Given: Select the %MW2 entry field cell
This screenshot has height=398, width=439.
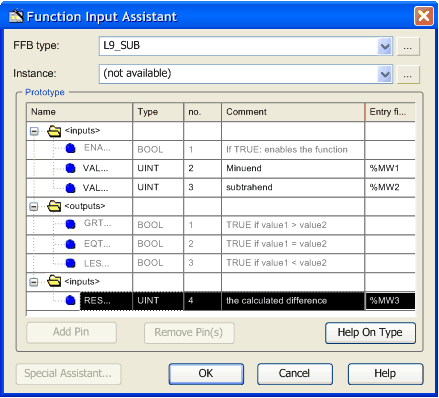Looking at the screenshot, I should point(390,187).
